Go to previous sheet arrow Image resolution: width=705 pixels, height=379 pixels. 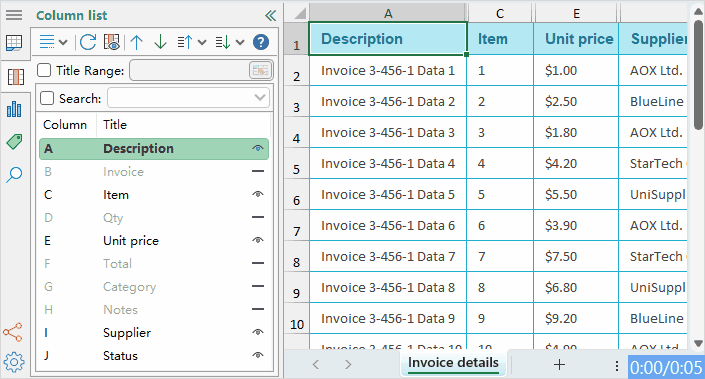[x=316, y=364]
